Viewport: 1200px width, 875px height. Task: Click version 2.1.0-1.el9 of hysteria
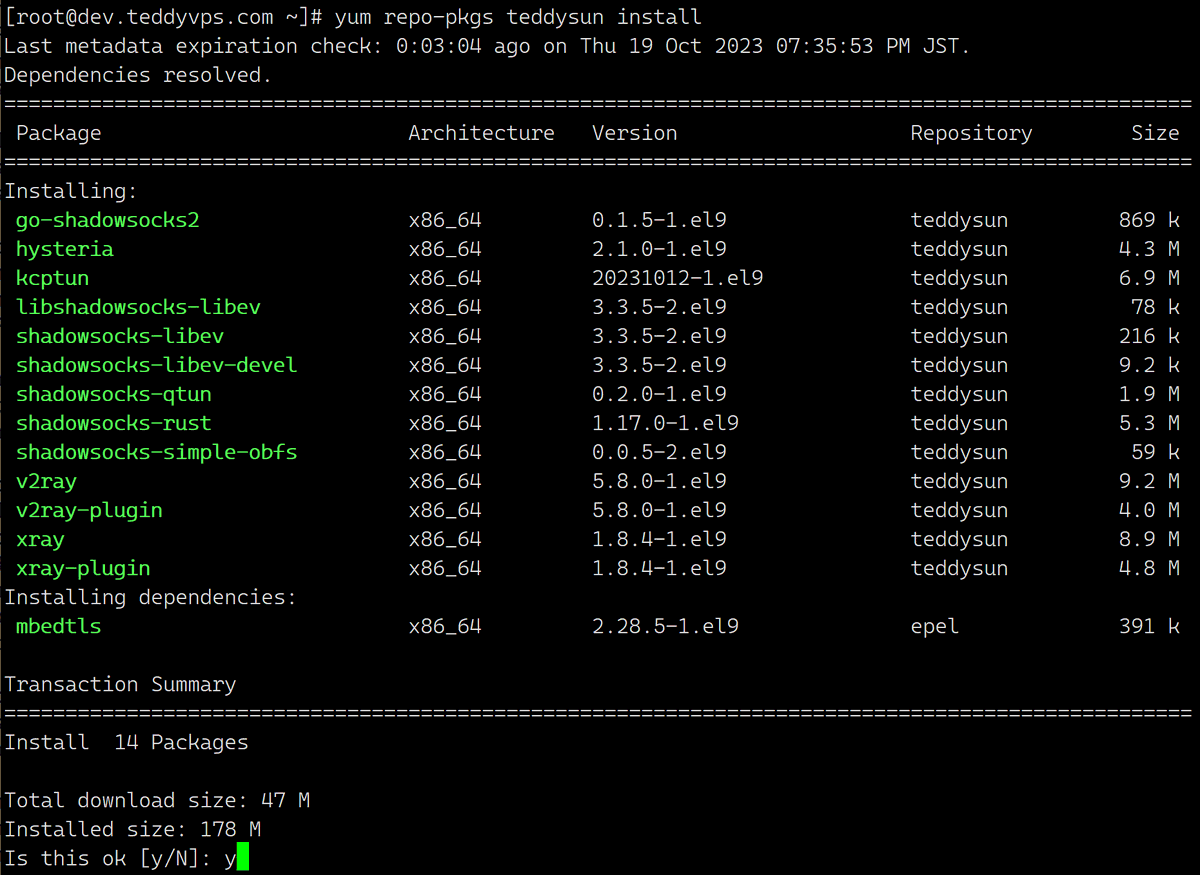click(x=659, y=249)
